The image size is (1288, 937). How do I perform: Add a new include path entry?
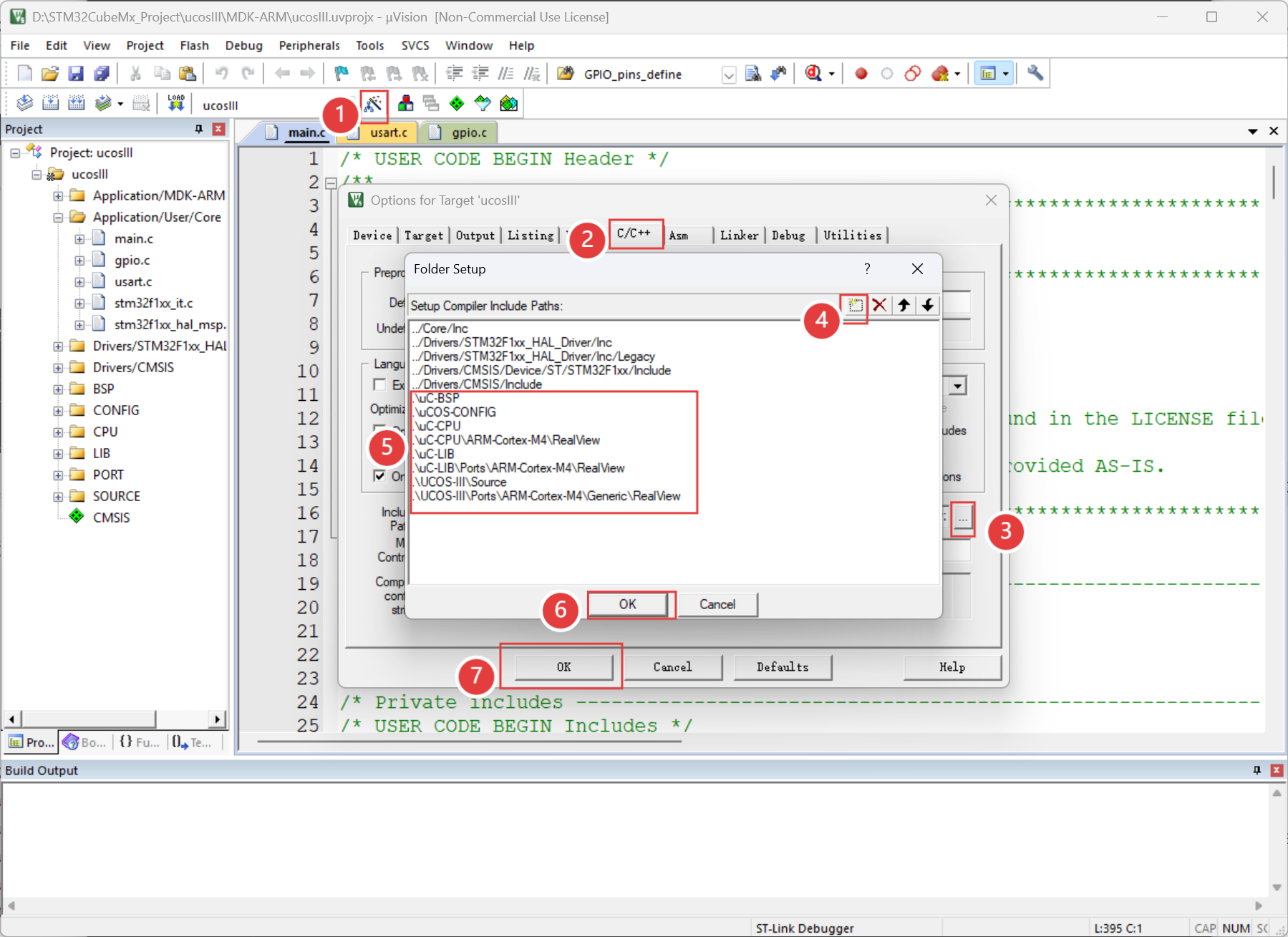coord(855,306)
